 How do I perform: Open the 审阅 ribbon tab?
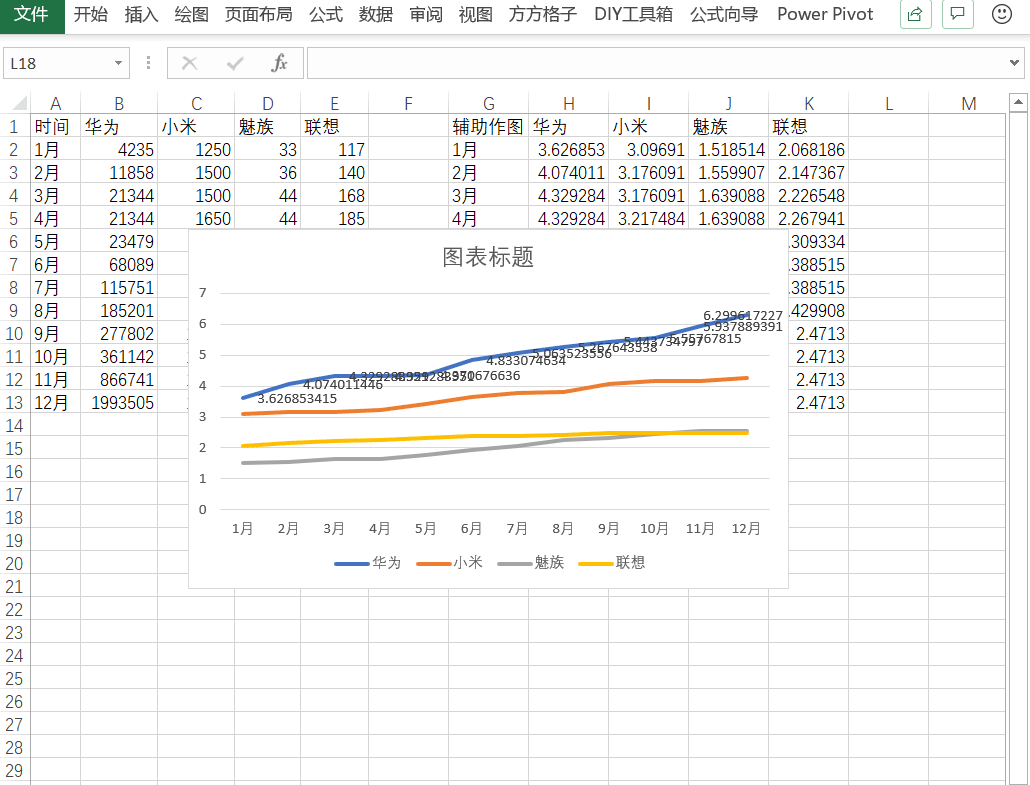(x=426, y=14)
